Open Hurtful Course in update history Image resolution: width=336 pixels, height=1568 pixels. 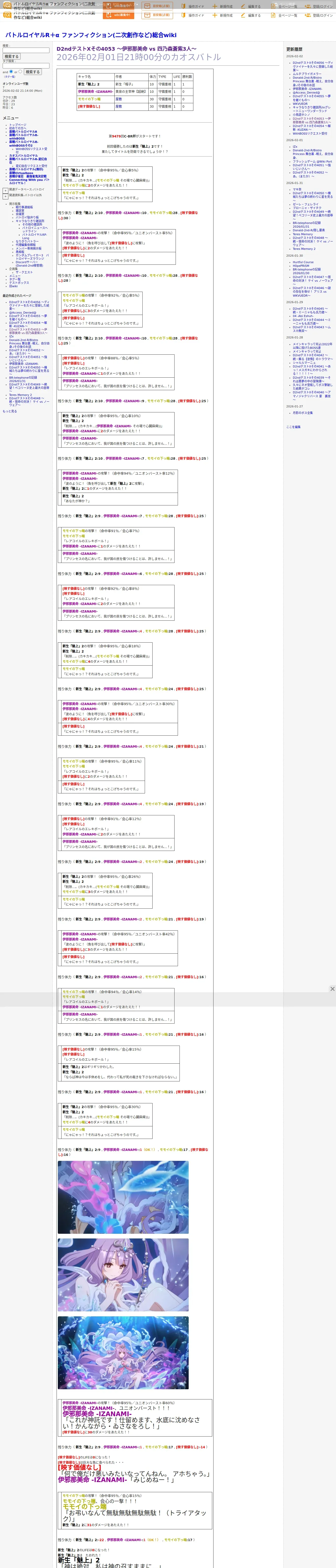click(x=303, y=262)
